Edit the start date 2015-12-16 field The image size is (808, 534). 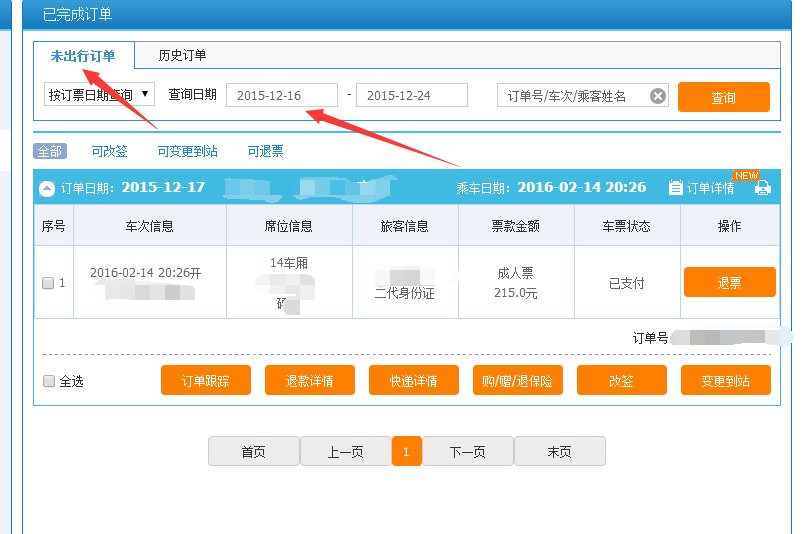click(282, 95)
